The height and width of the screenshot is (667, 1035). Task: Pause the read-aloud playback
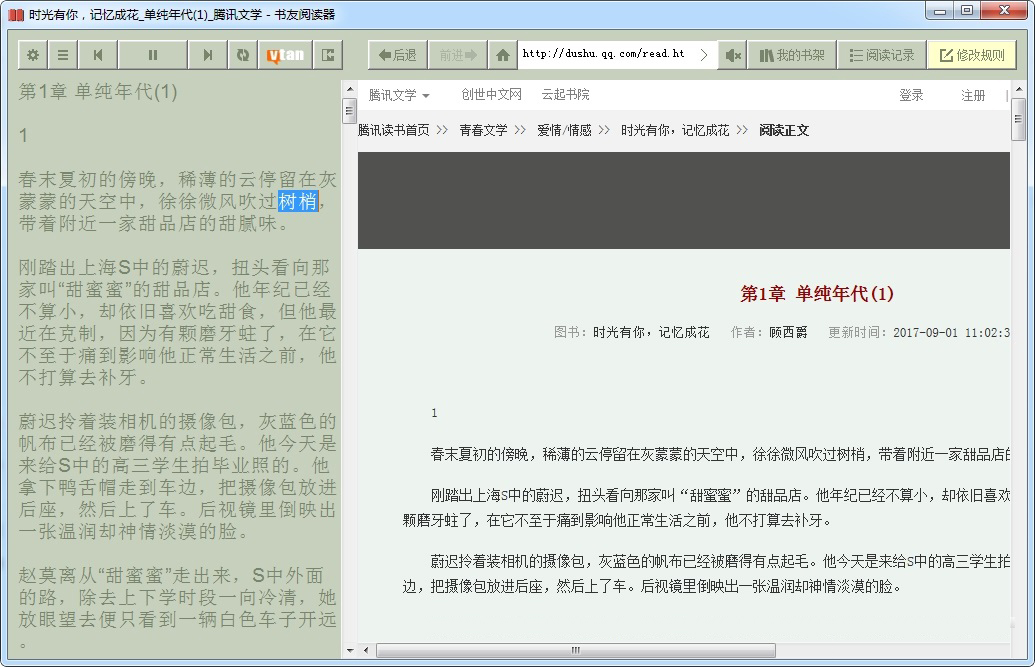[152, 55]
